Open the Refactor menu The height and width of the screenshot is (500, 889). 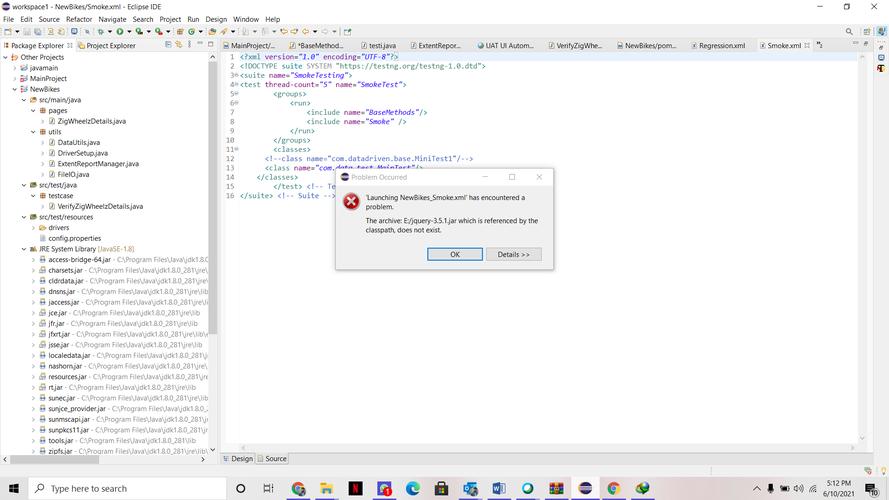click(79, 19)
